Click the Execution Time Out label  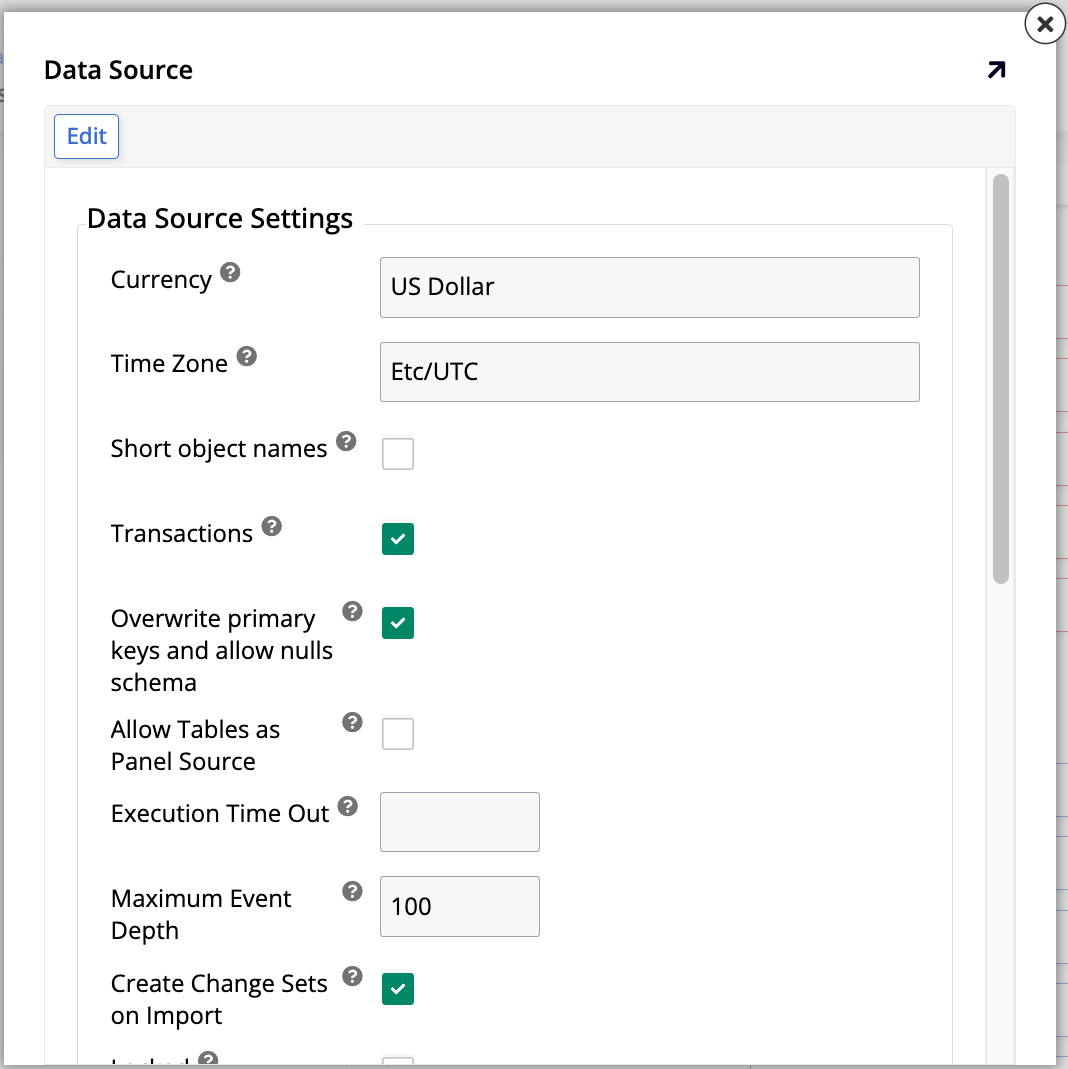pos(220,814)
